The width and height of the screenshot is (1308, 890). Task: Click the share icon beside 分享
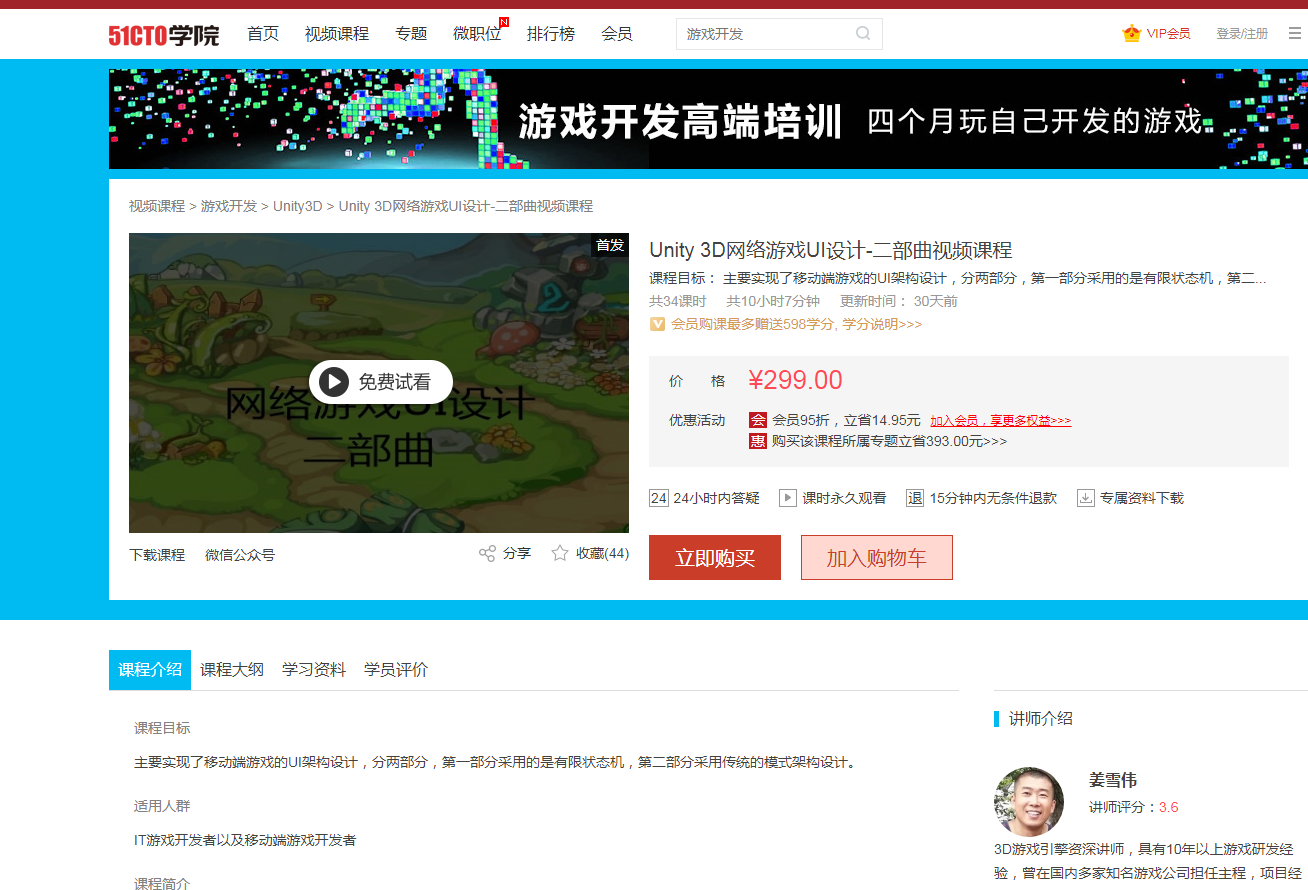pos(487,553)
